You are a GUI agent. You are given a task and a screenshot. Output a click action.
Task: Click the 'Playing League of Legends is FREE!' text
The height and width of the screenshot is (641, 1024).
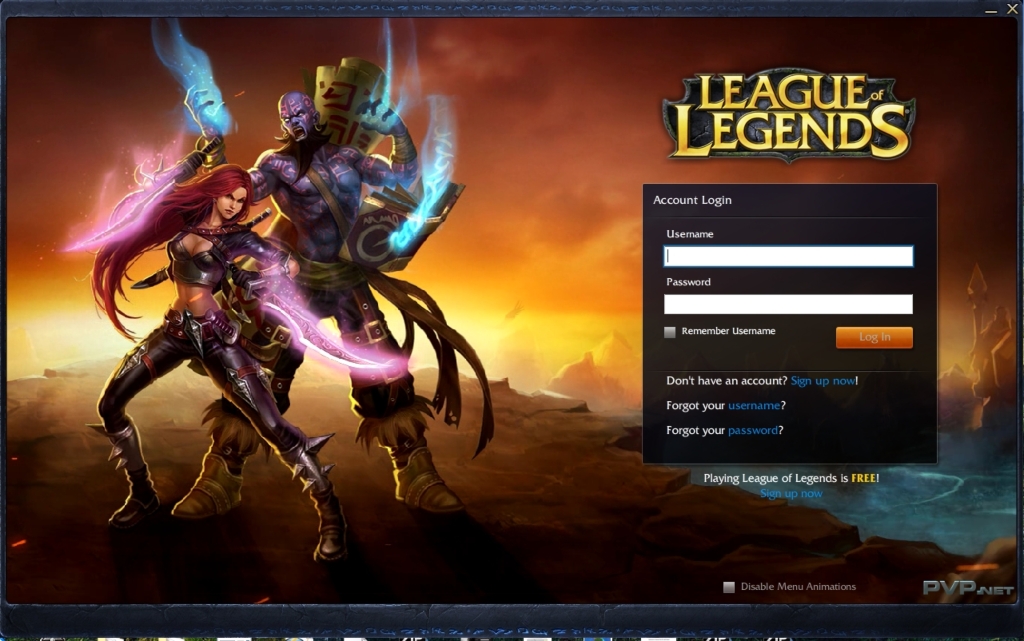pyautogui.click(x=791, y=478)
